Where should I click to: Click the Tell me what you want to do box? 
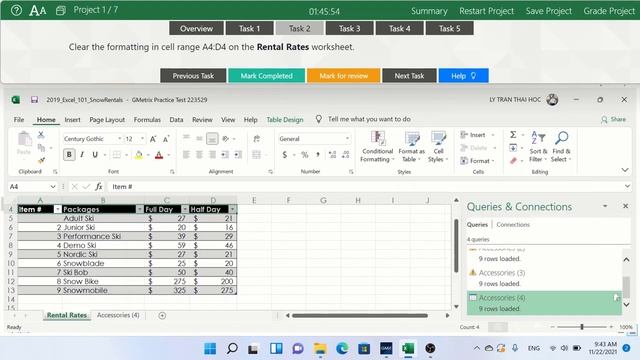[369, 119]
